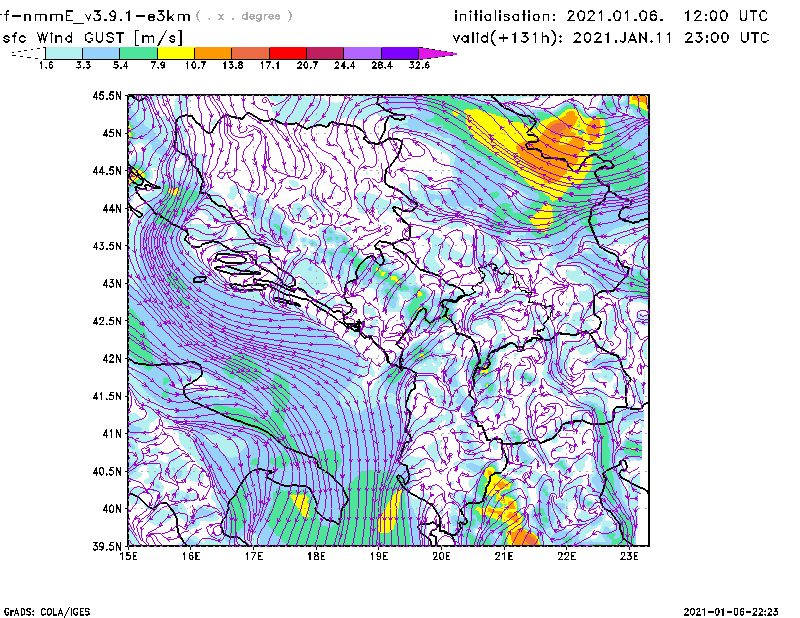Click the "18E" longitude label
The height and width of the screenshot is (618, 800).
[316, 556]
